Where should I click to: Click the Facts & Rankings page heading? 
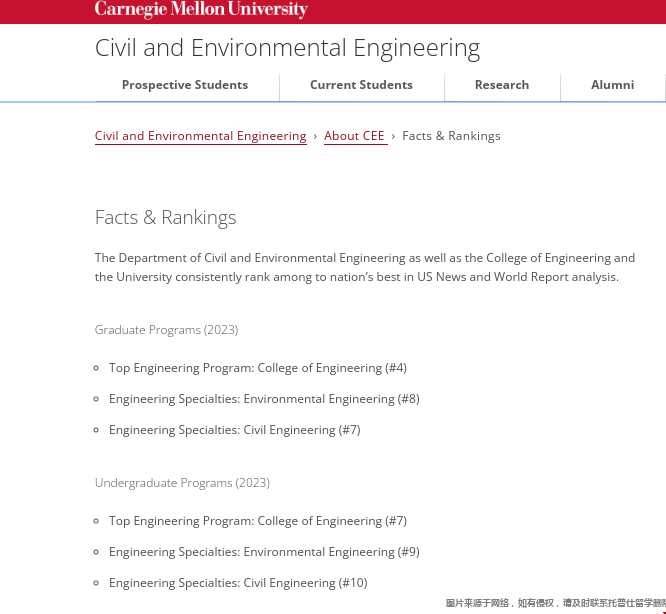coord(165,217)
